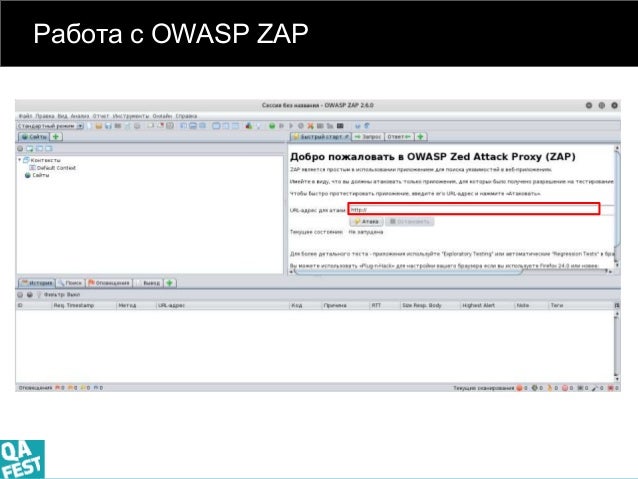This screenshot has width=638, height=479.
Task: Switch to the Запрос tab
Action: 368,137
